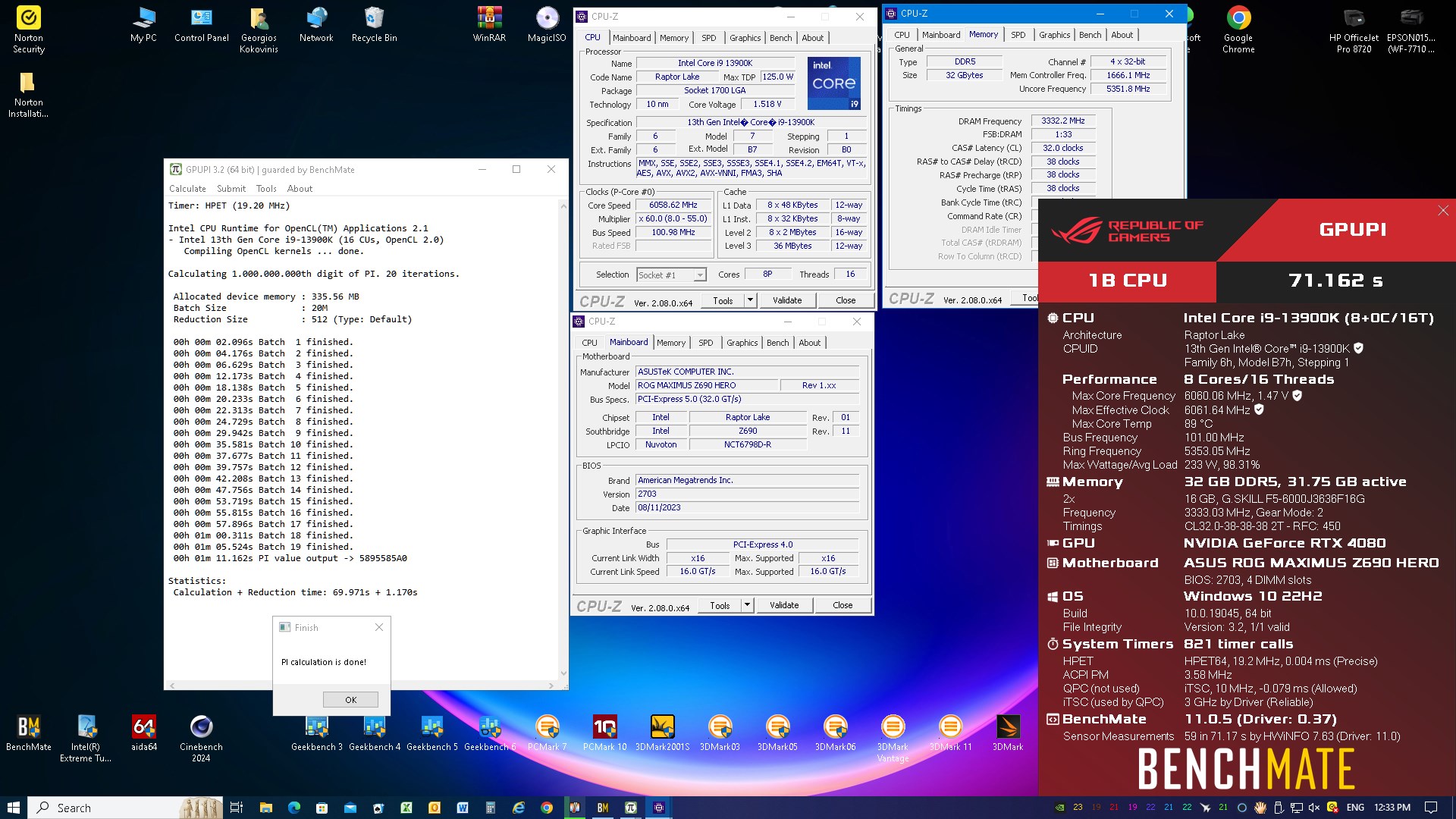
Task: Open File Explorer from the taskbar
Action: click(x=265, y=808)
